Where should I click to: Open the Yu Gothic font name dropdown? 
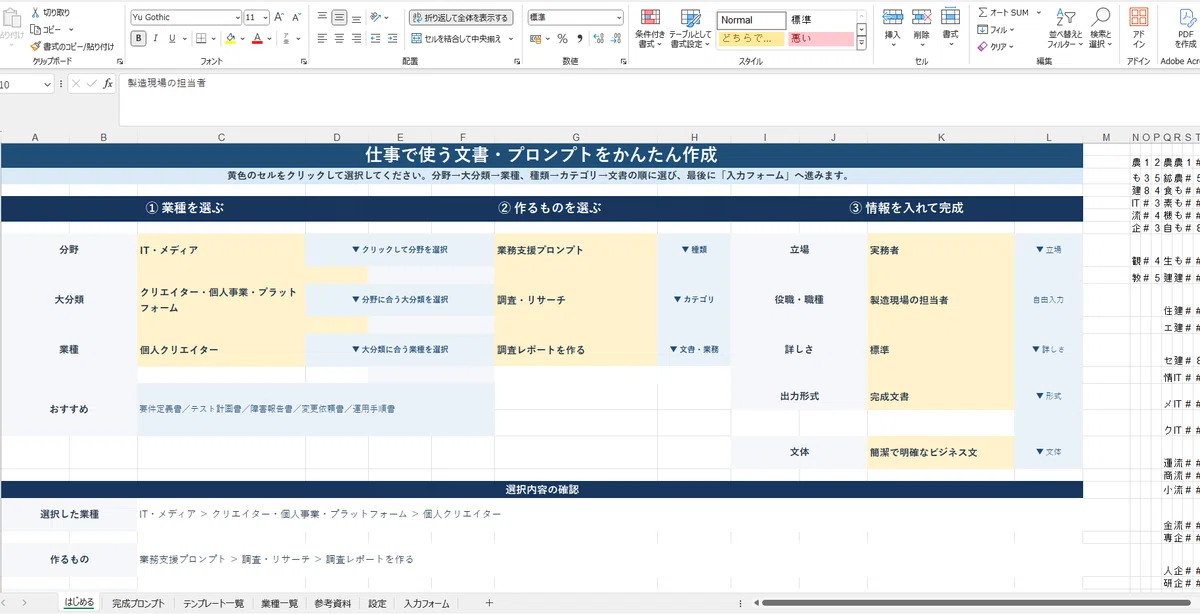[x=237, y=17]
